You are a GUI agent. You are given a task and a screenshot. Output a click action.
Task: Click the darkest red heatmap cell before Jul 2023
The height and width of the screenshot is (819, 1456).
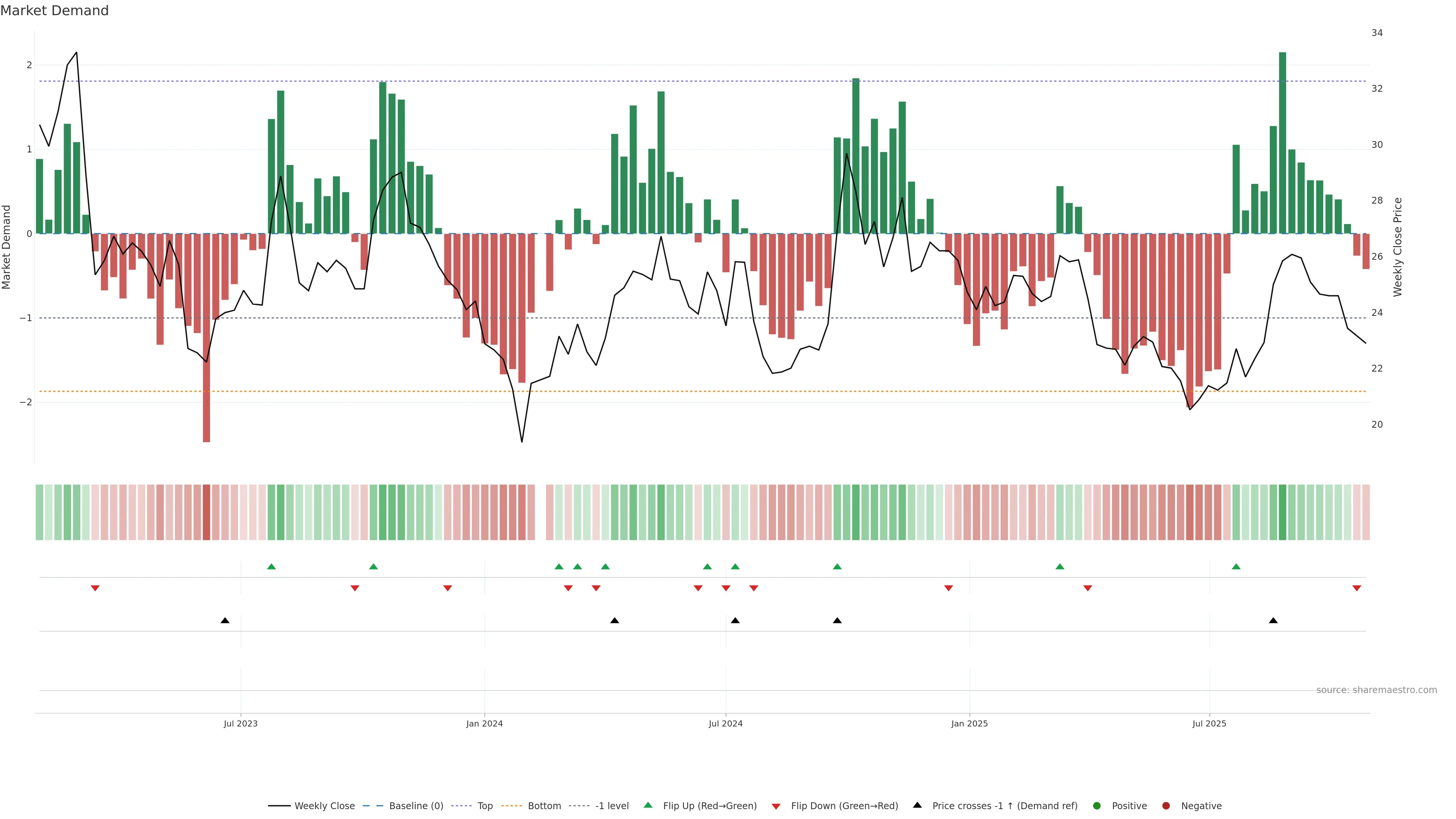click(206, 512)
